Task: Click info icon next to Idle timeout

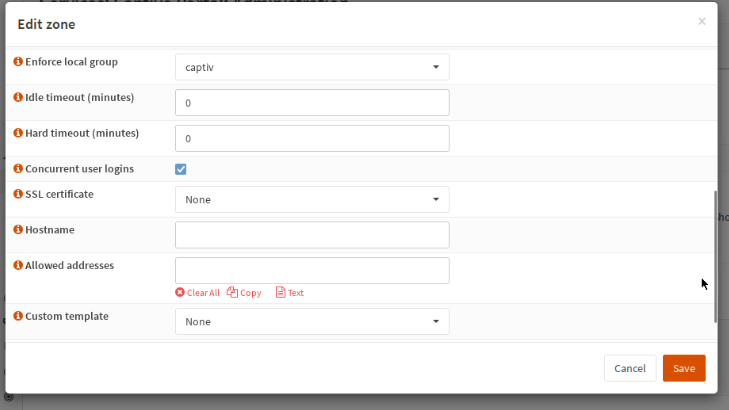Action: coord(18,98)
